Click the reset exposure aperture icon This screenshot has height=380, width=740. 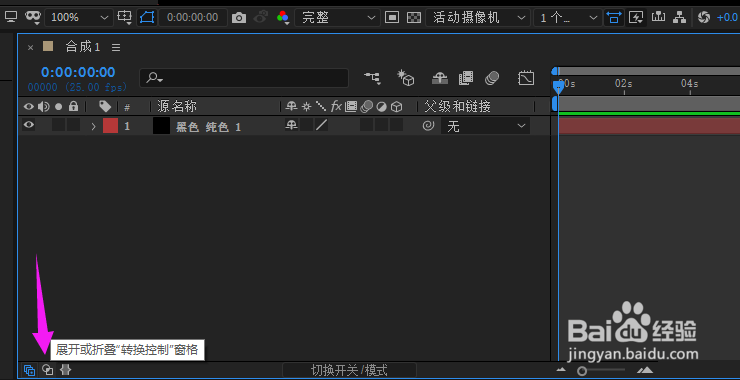(704, 17)
